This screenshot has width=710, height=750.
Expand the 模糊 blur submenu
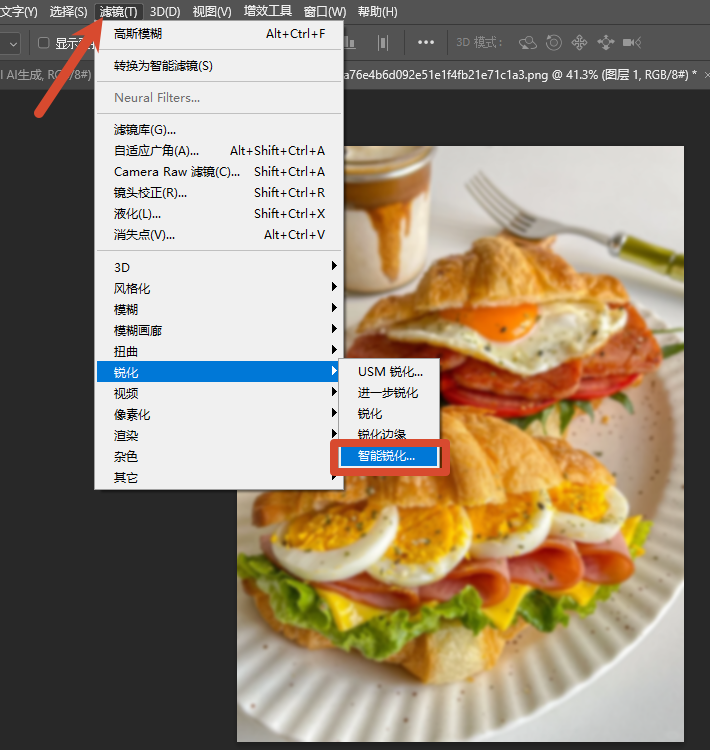click(x=220, y=309)
